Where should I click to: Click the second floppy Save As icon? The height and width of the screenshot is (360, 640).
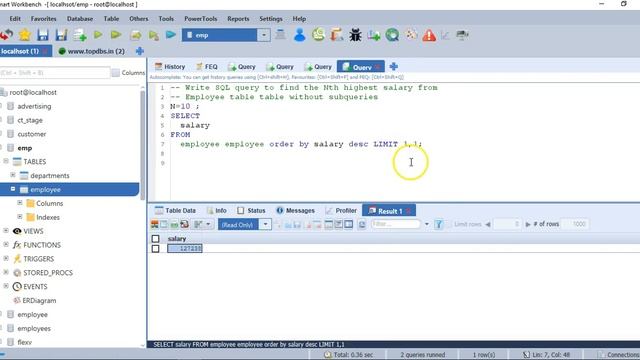click(x=61, y=35)
